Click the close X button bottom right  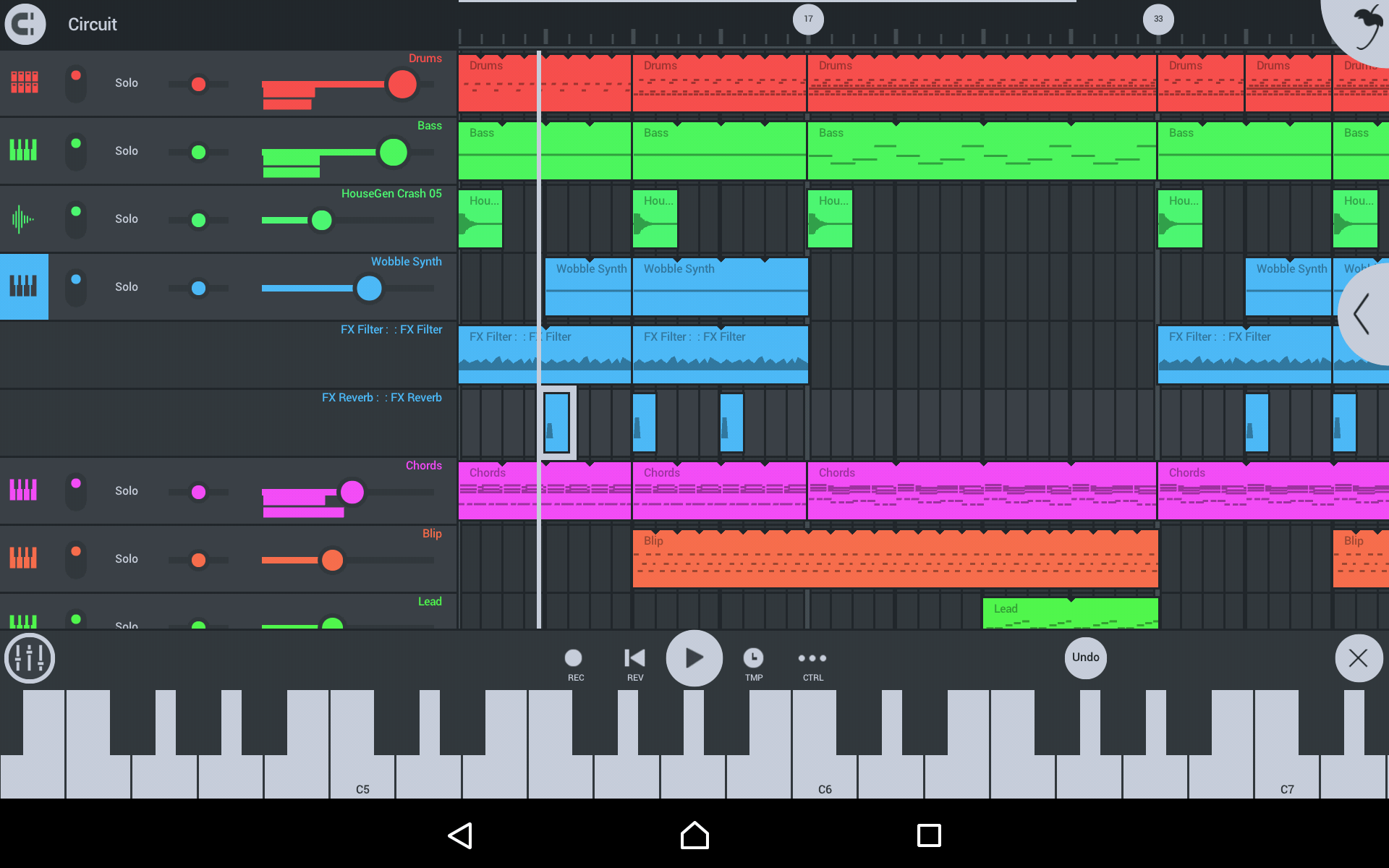(x=1358, y=658)
